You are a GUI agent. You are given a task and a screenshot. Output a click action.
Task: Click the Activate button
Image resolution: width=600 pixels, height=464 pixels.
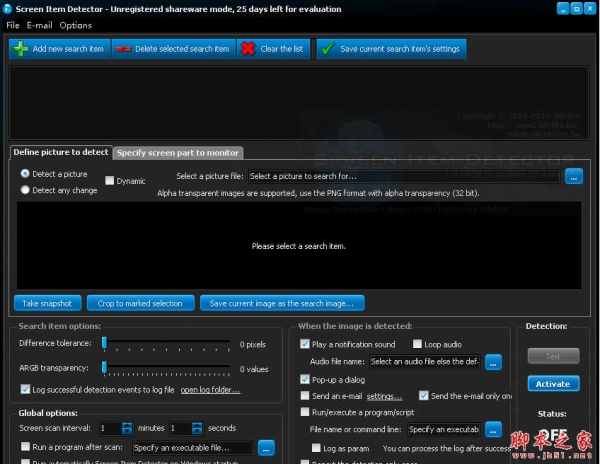[553, 384]
